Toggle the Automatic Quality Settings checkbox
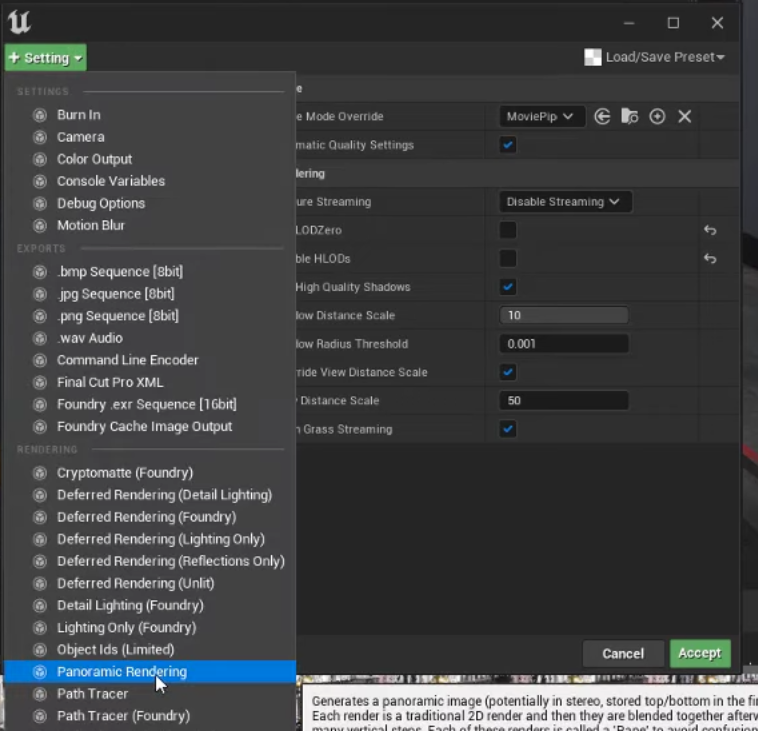 pos(508,145)
